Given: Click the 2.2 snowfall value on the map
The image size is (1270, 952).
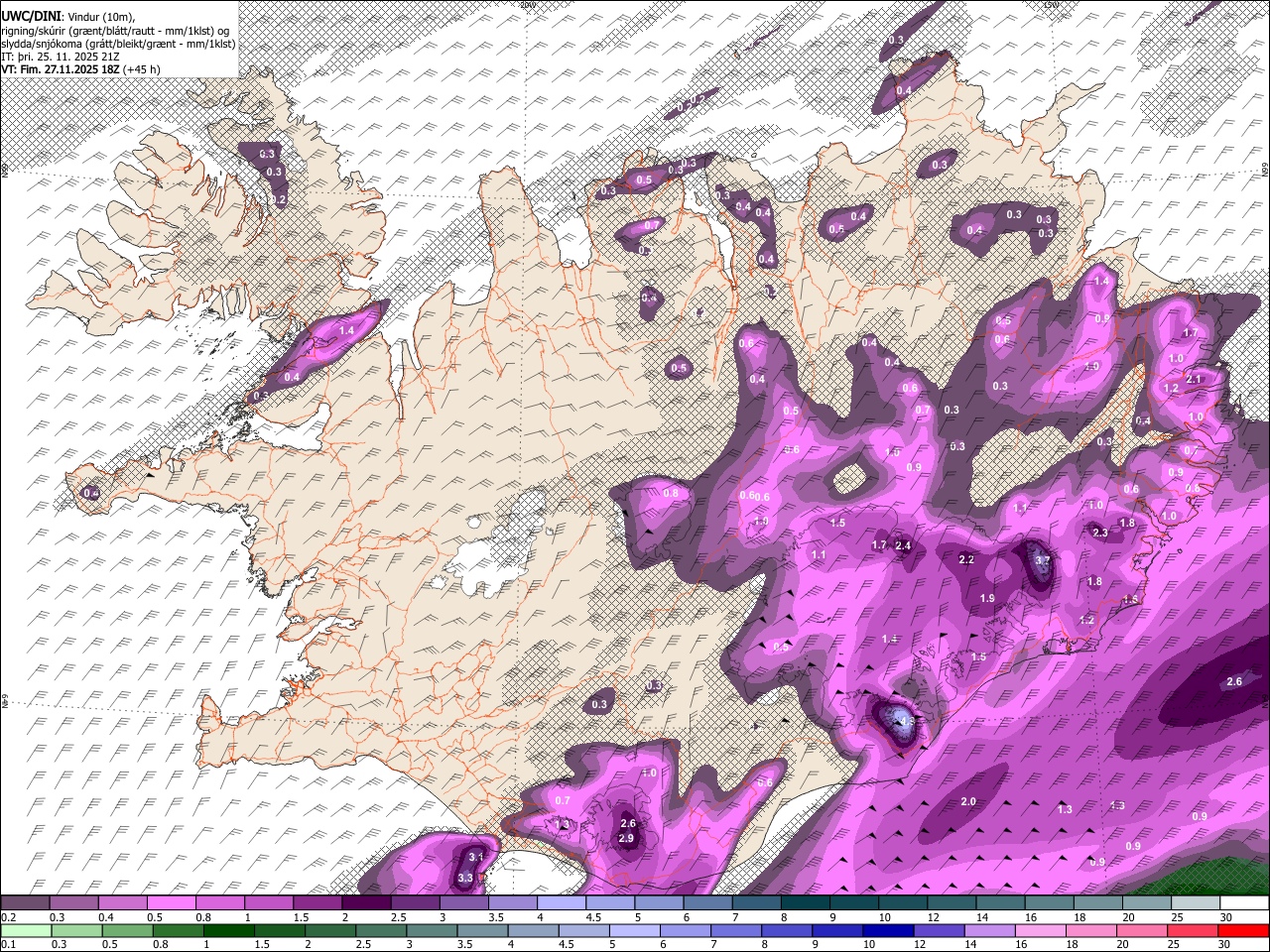Looking at the screenshot, I should pos(966,560).
